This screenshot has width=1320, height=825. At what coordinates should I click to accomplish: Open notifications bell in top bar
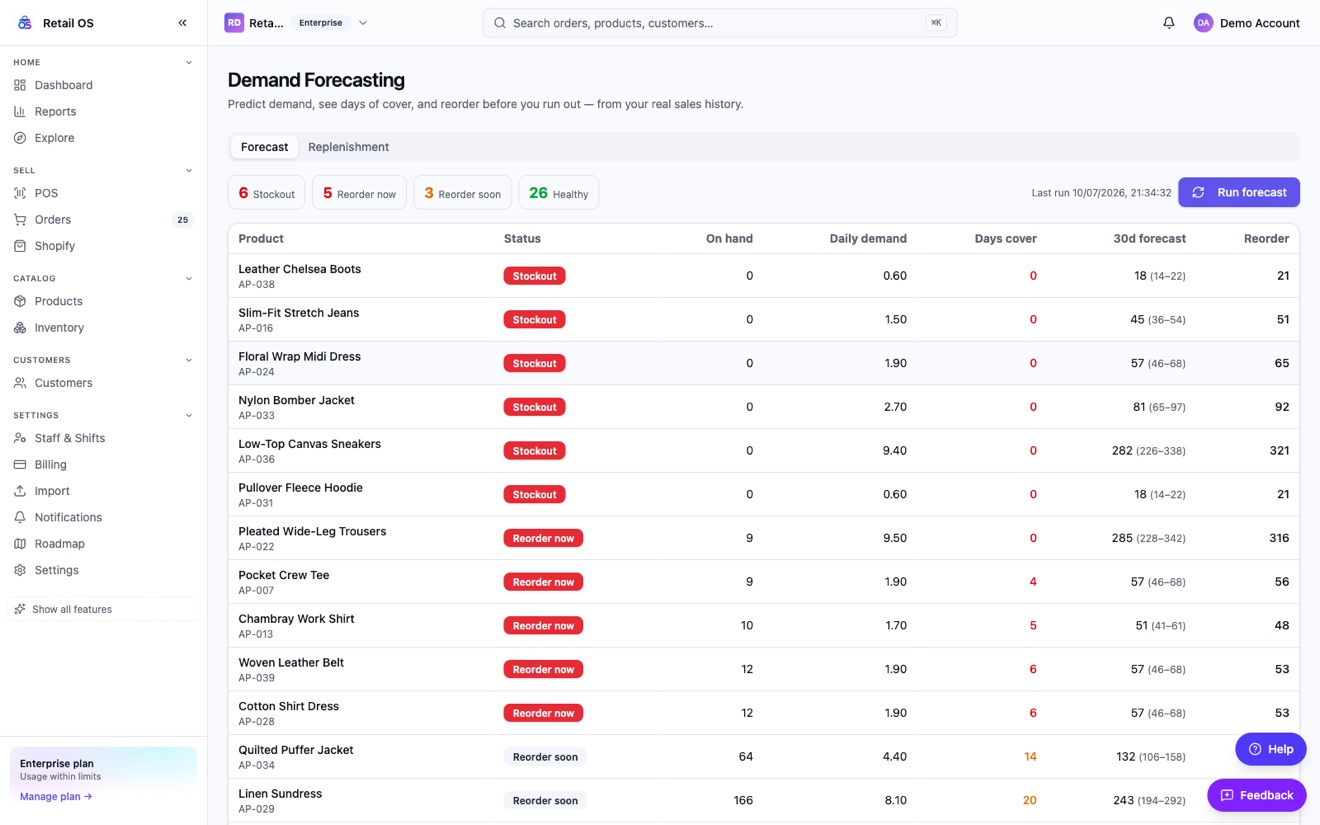coord(1168,23)
